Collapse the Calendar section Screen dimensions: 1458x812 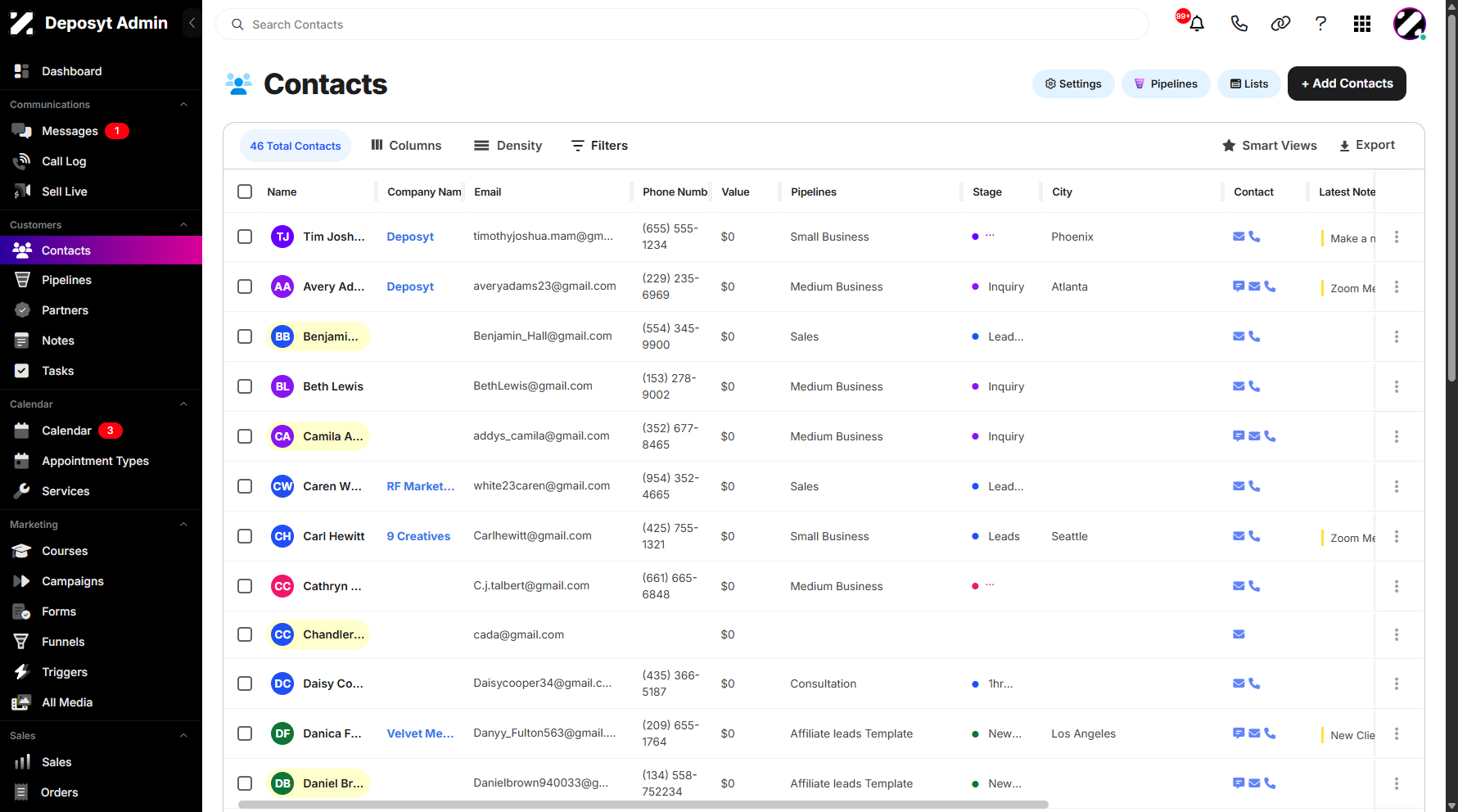[183, 404]
